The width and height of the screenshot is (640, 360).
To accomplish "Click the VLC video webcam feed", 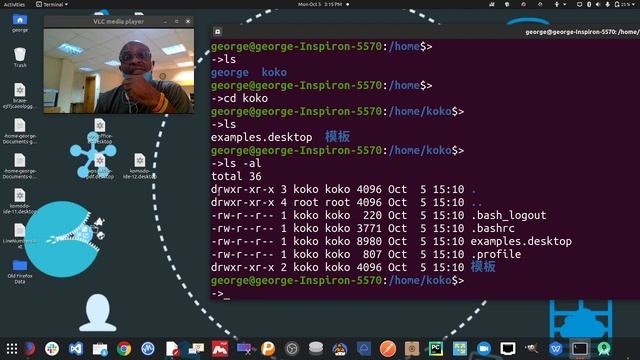I will click(119, 71).
